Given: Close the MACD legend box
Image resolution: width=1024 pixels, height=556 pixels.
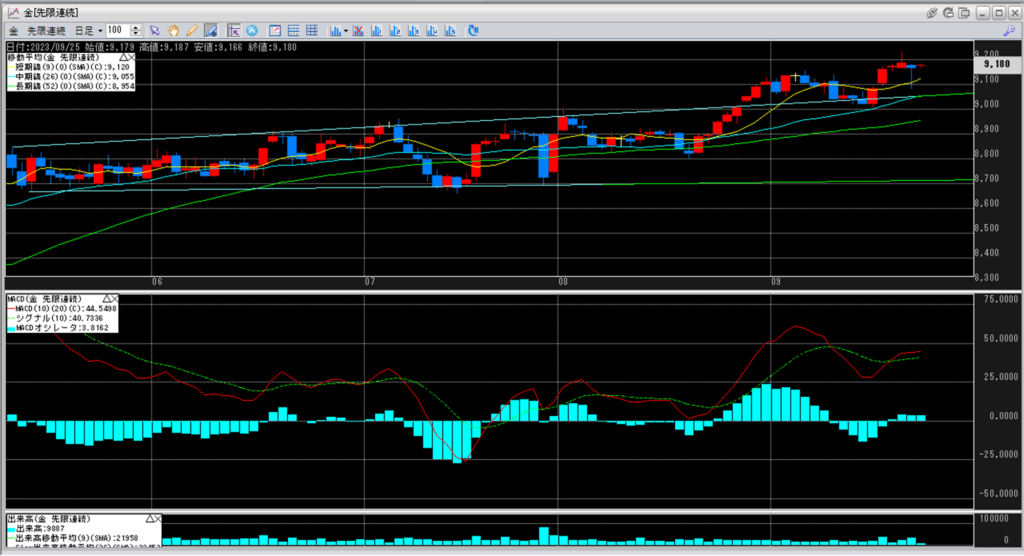Looking at the screenshot, I should (x=113, y=298).
